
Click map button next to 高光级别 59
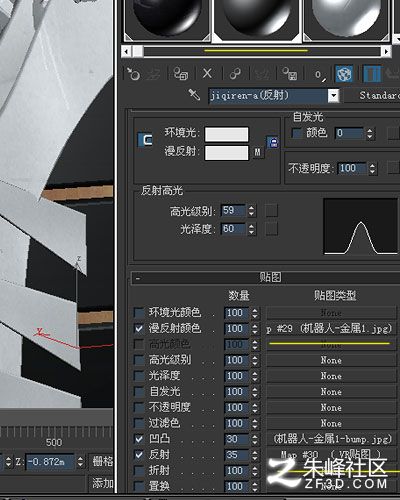click(x=271, y=211)
